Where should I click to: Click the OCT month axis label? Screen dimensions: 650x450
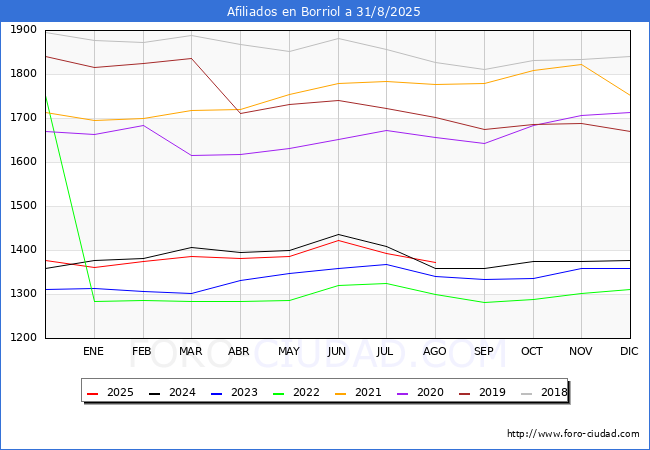pos(532,351)
